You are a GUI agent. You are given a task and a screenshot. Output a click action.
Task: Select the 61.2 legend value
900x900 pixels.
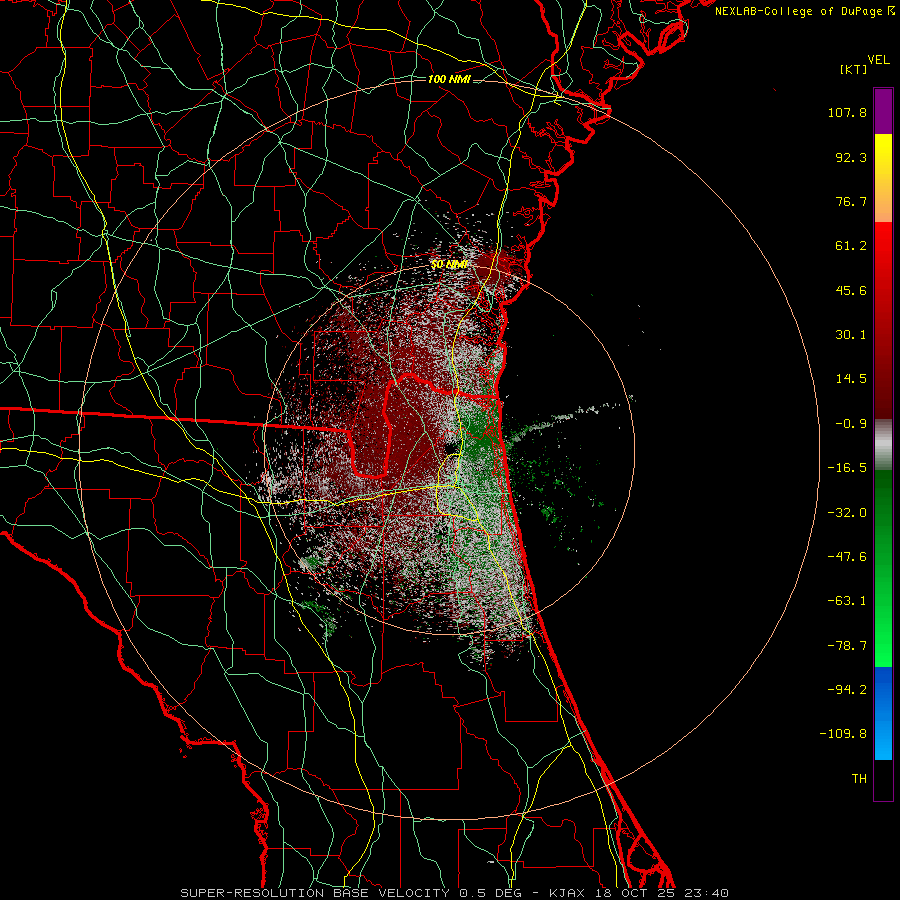(851, 246)
